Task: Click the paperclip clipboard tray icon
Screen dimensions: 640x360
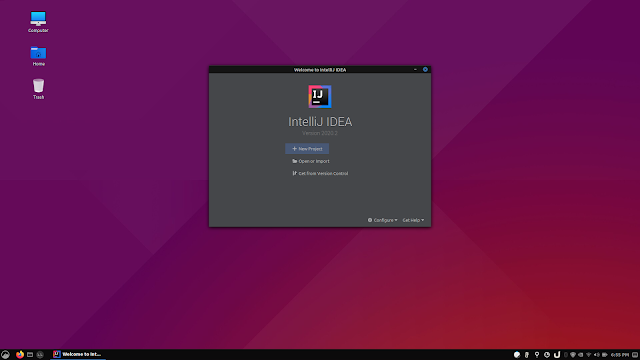Action: [527, 355]
